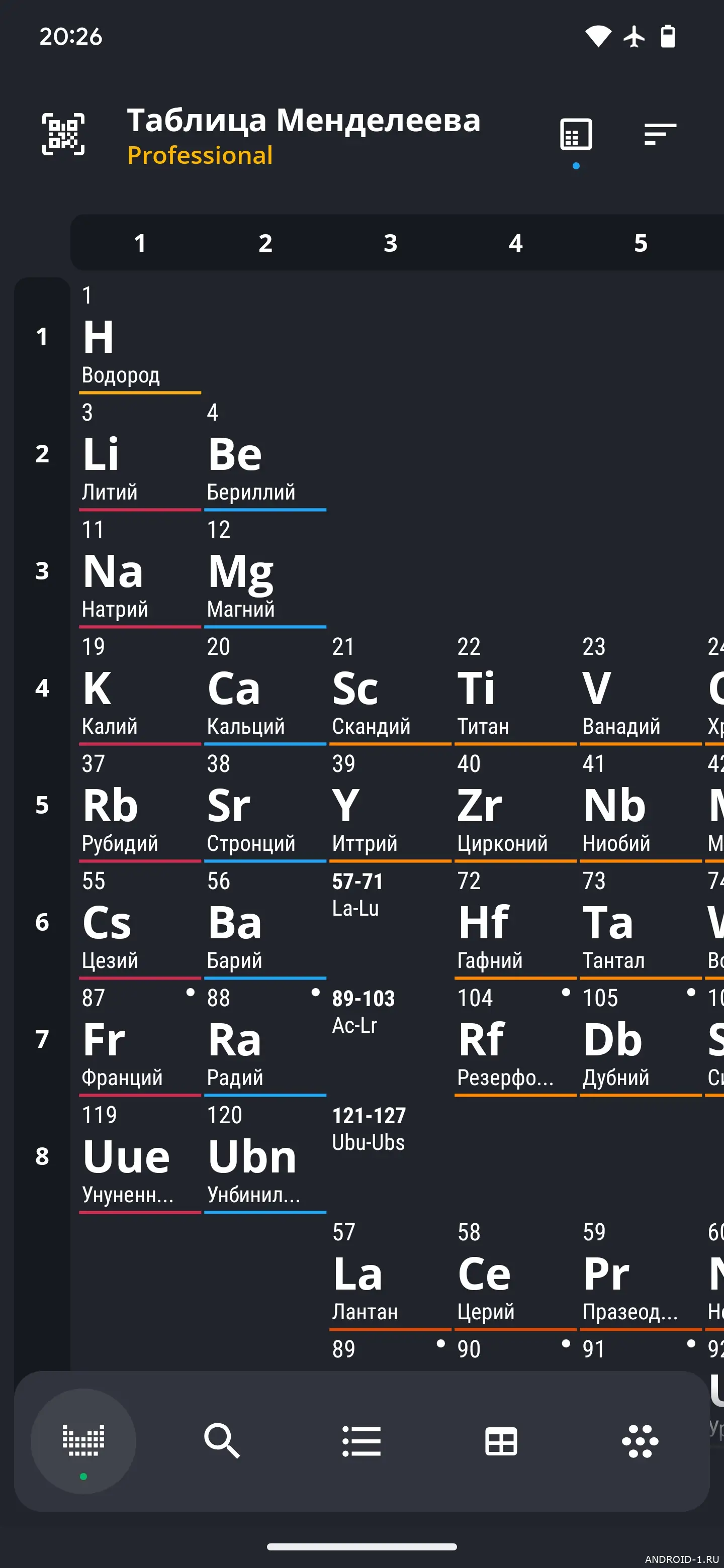Select group 5 column header

(x=641, y=243)
